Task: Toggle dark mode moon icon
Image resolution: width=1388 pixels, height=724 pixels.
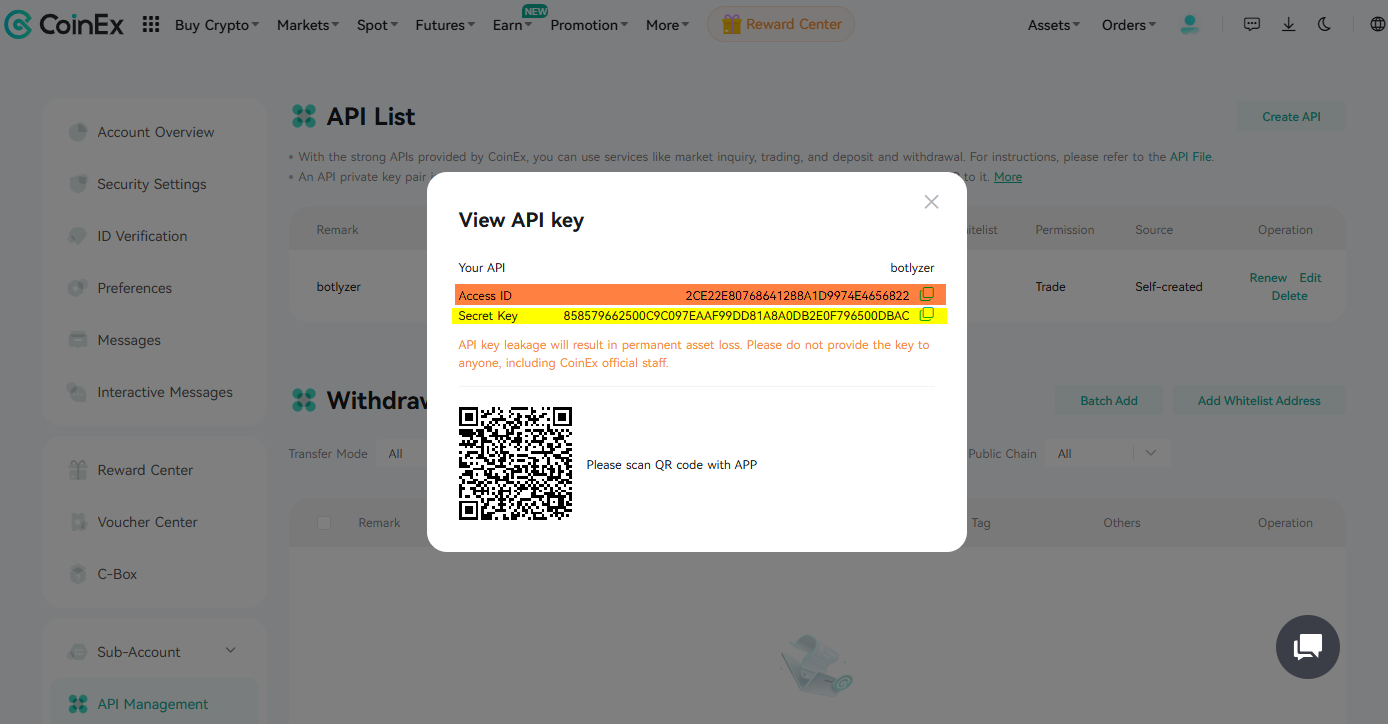Action: tap(1325, 25)
